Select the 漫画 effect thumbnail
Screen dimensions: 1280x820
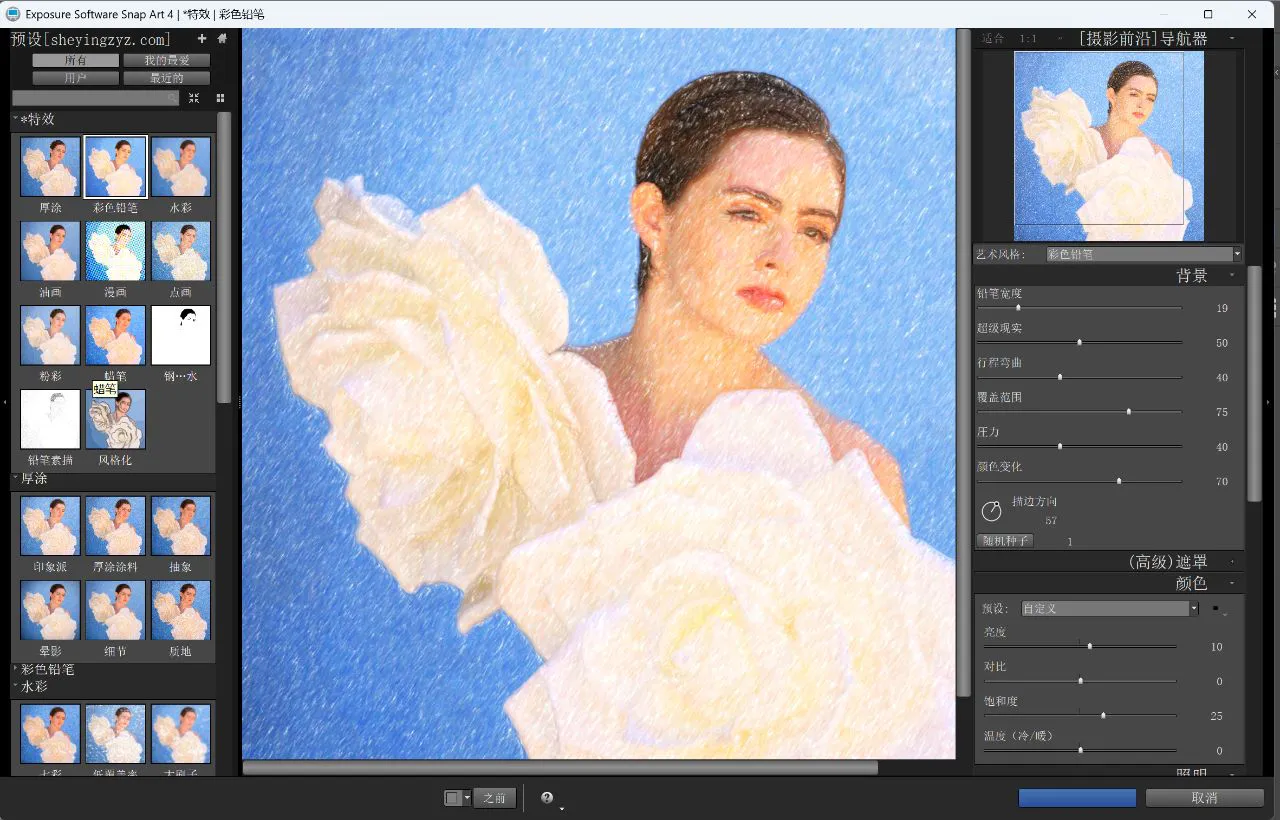[x=116, y=251]
